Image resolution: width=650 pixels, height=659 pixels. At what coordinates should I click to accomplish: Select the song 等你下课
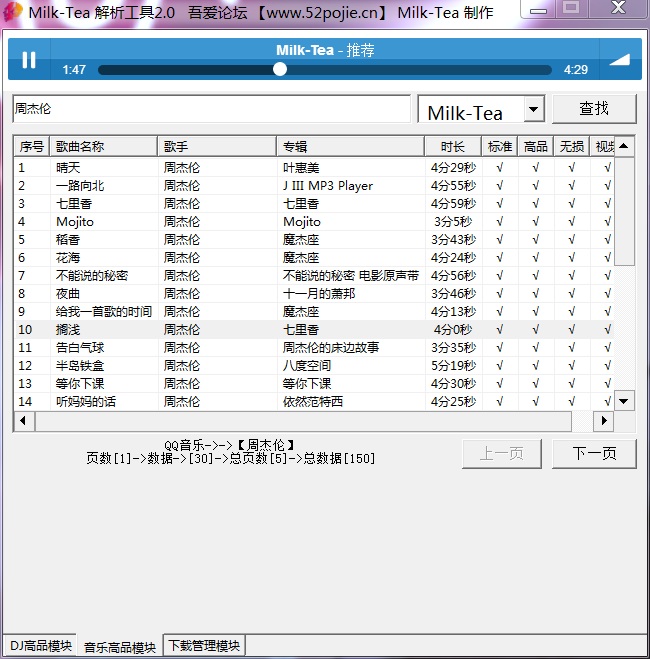click(80, 384)
